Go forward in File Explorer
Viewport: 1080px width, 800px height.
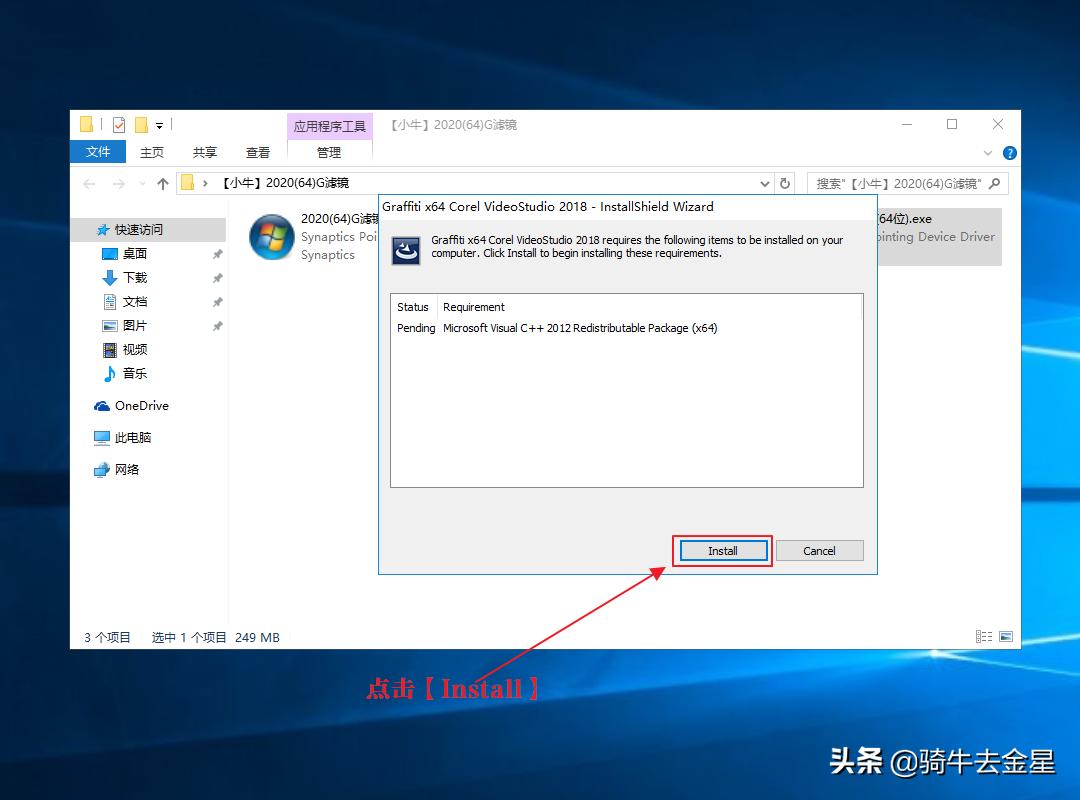[118, 183]
